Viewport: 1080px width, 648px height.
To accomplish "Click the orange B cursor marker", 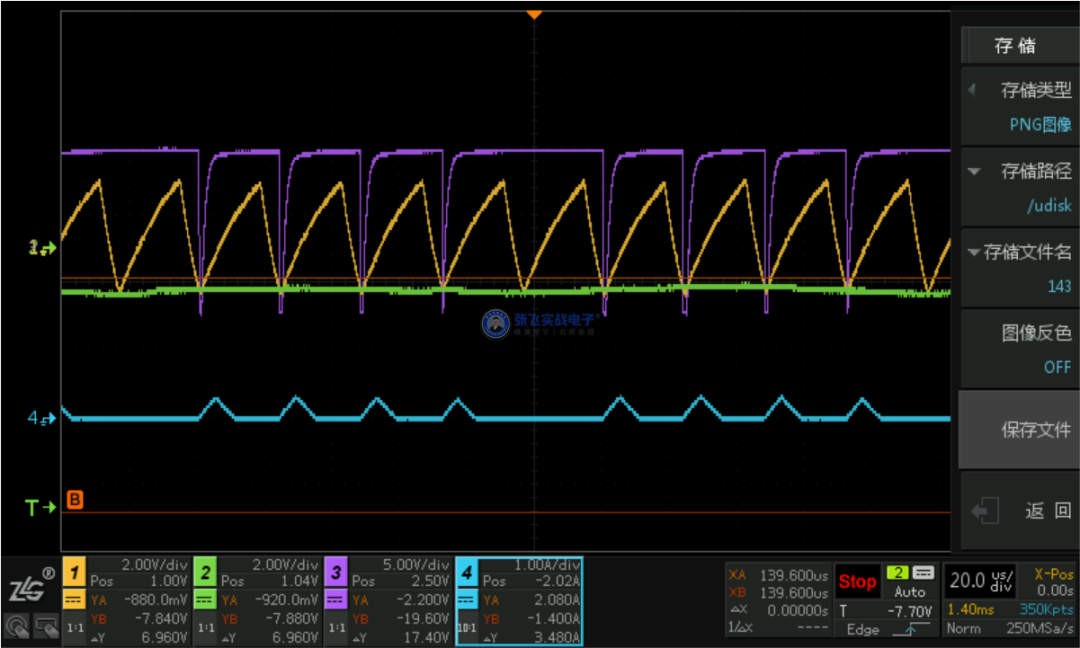I will point(74,499).
